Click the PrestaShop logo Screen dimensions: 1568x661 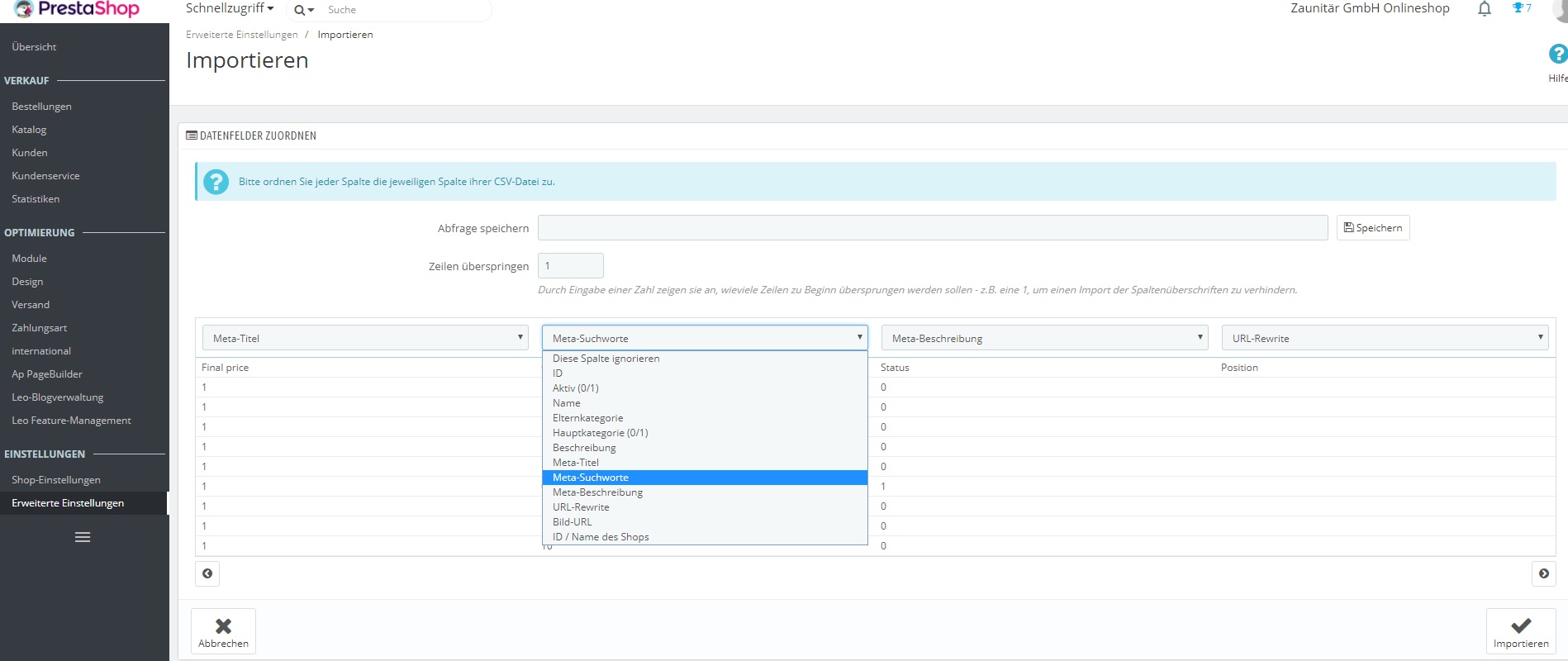click(77, 9)
